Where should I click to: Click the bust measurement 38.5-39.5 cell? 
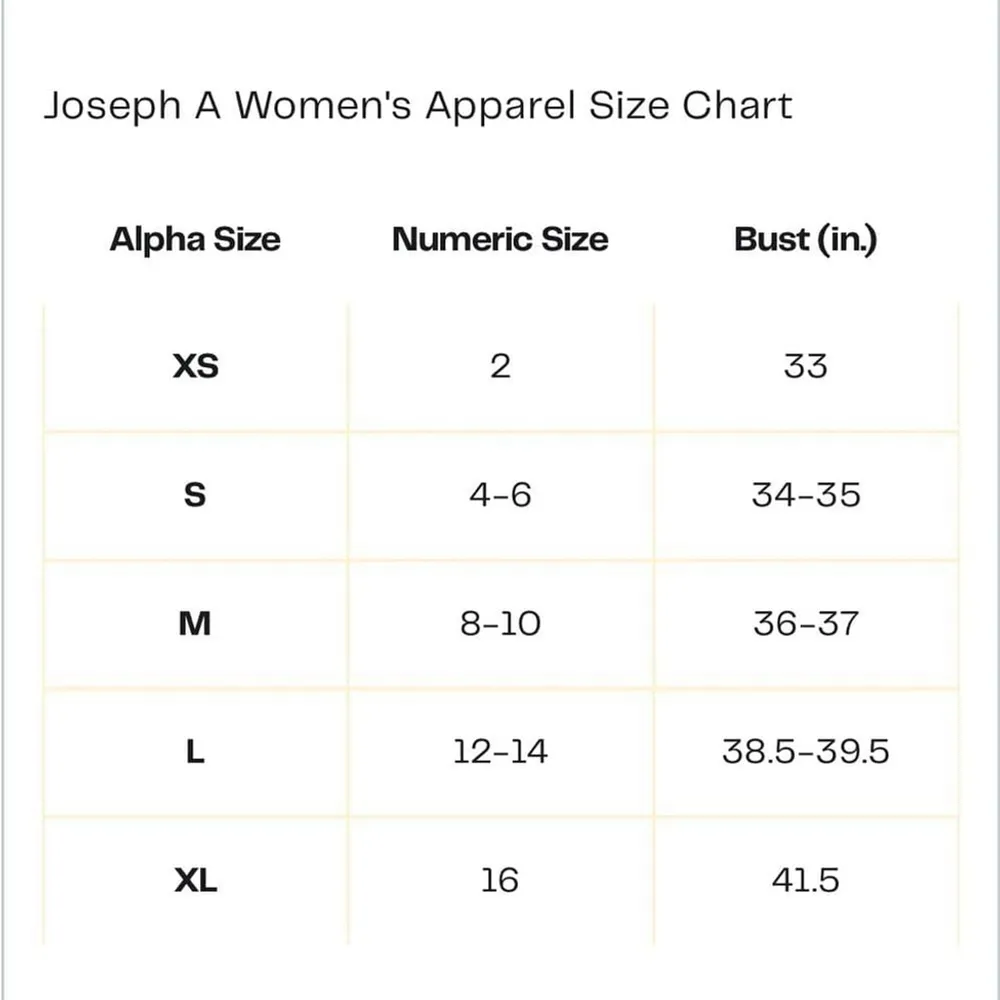click(x=805, y=751)
